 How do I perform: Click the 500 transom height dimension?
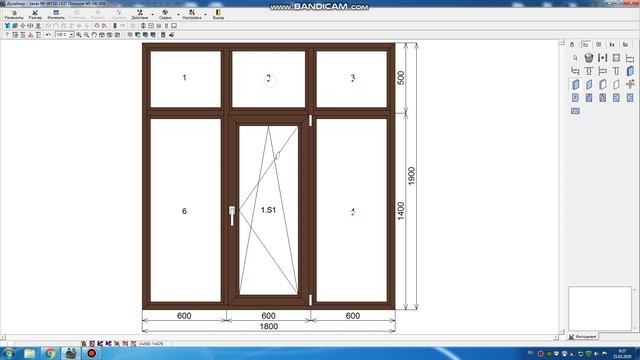(x=401, y=78)
